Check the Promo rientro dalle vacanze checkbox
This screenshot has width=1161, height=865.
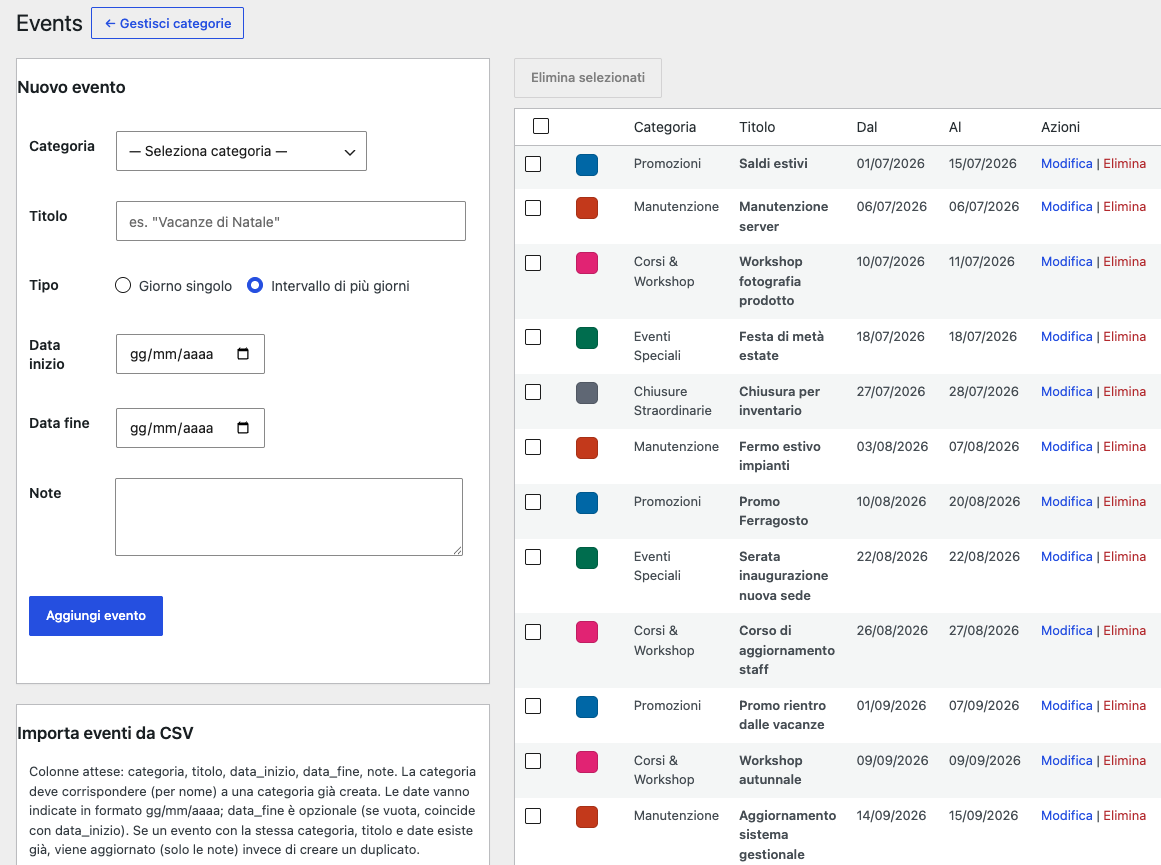click(533, 706)
